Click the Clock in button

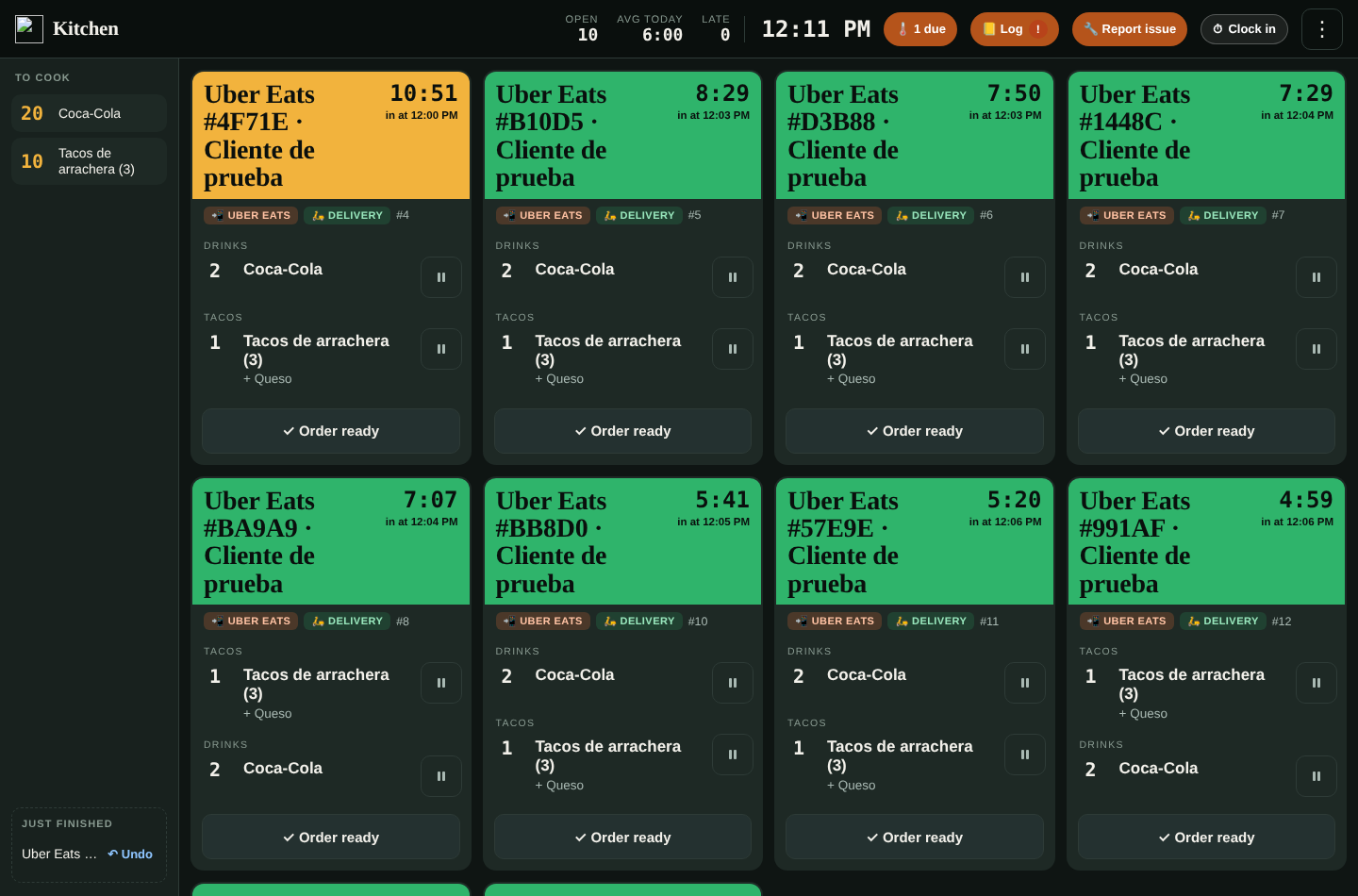coord(1244,29)
